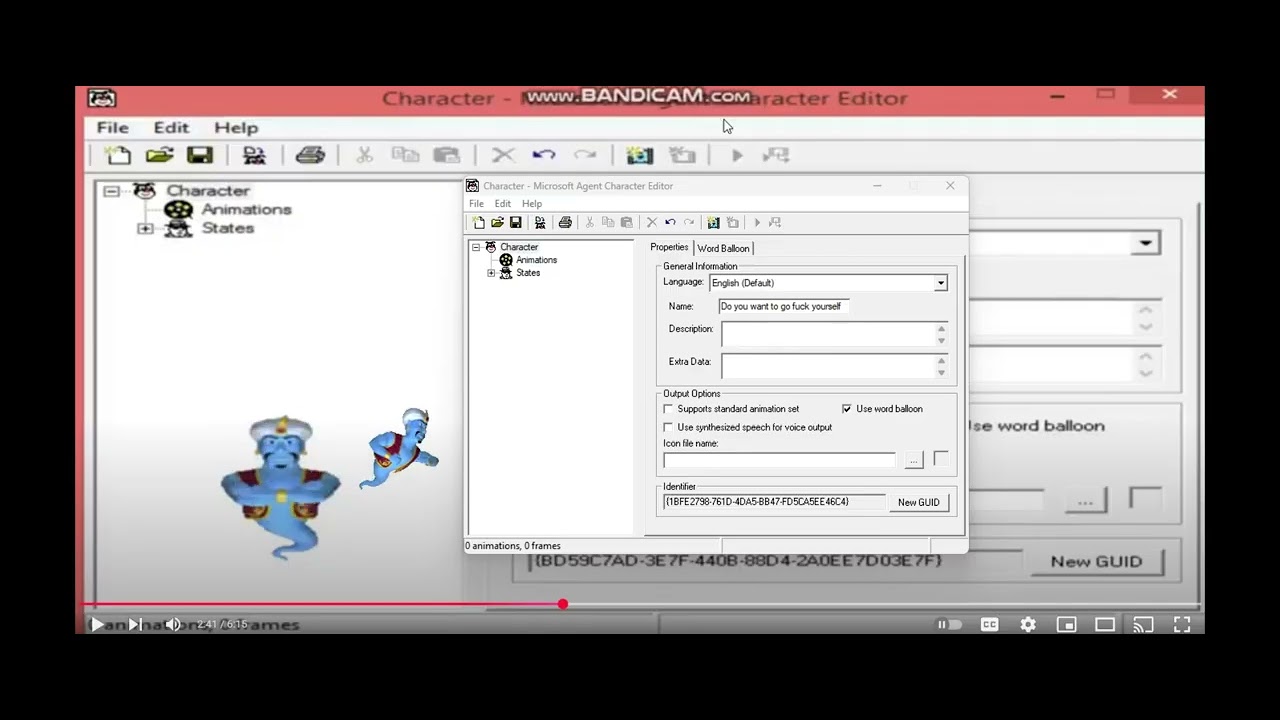Click Build Character icon in front editor window
The image size is (1280, 720).
(540, 222)
